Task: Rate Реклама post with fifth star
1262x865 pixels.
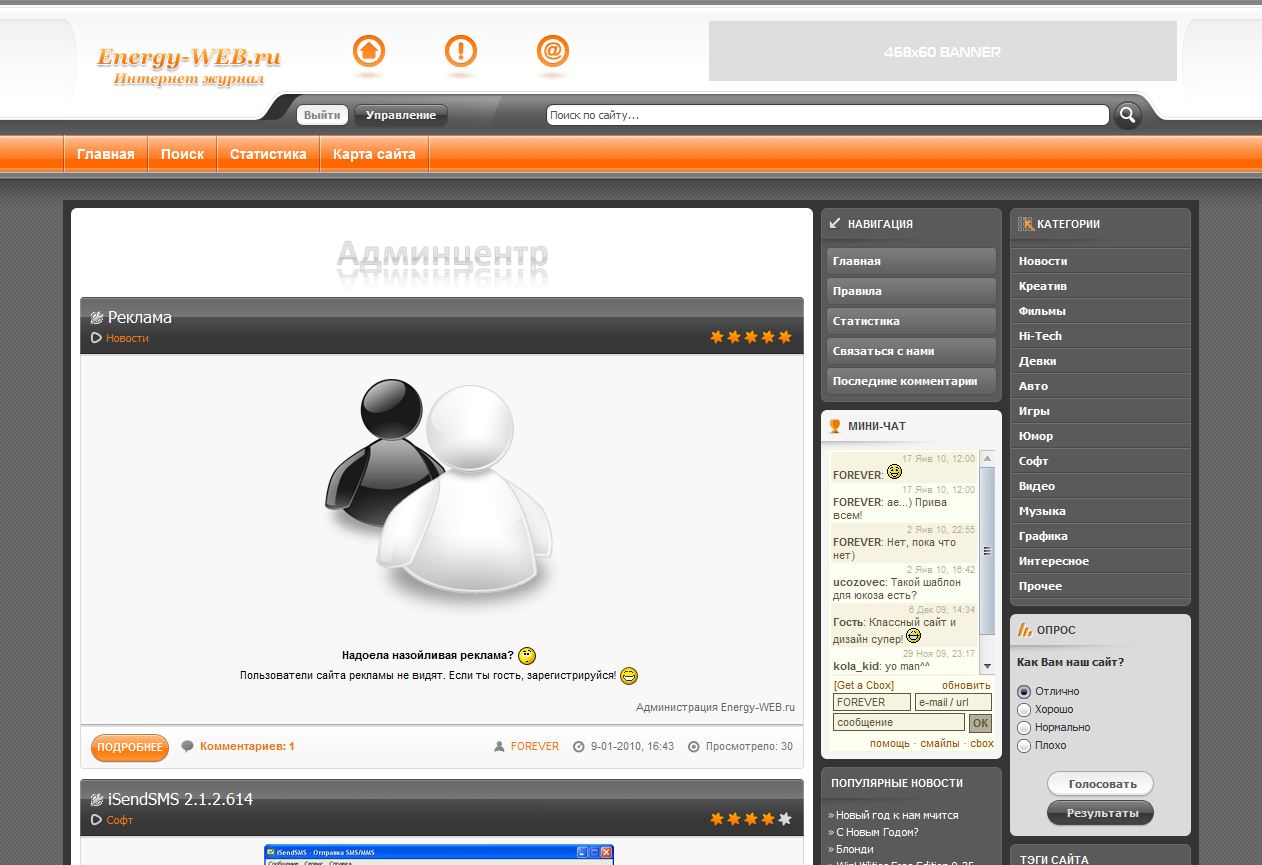Action: [x=785, y=337]
